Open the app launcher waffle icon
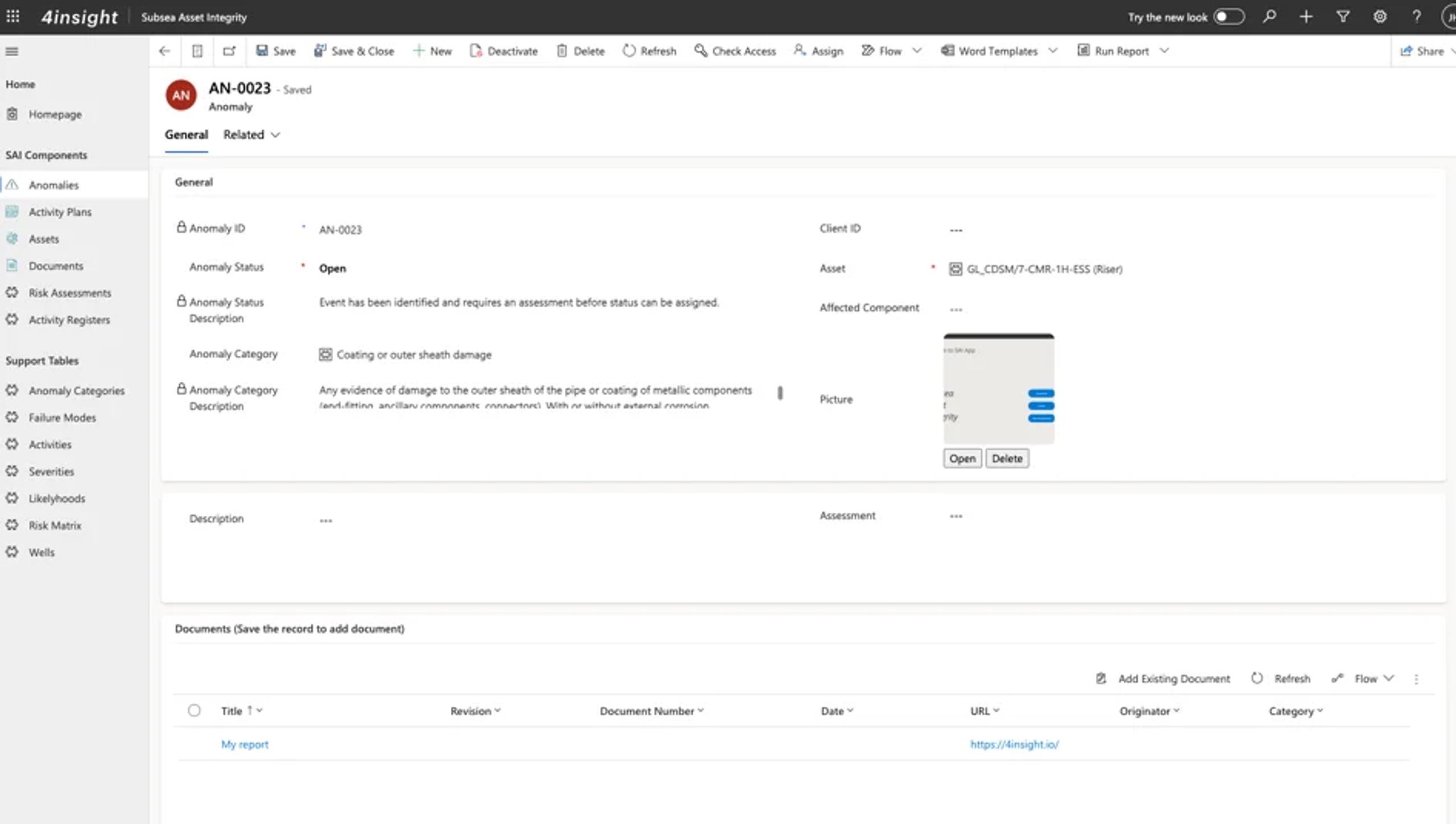Screen dimensions: 1456x824 point(13,17)
